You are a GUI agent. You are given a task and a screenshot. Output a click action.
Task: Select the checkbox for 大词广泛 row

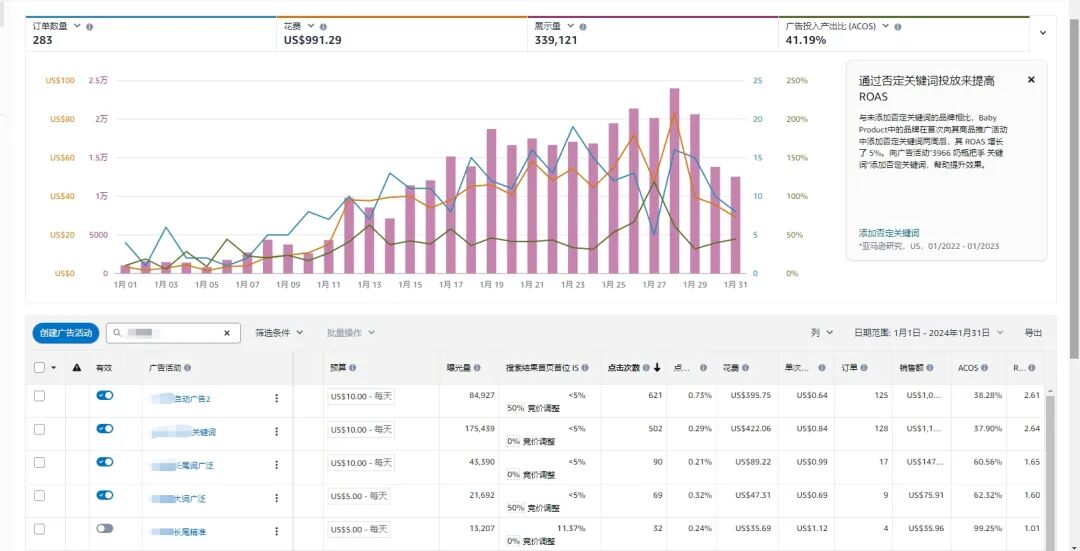click(39, 495)
